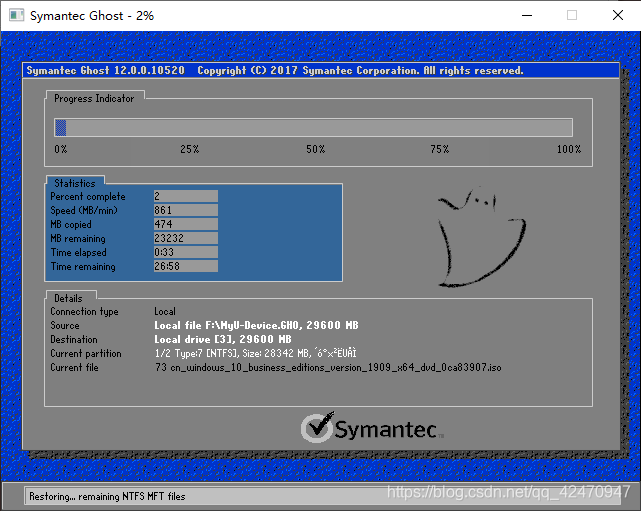Screen dimensions: 641x511
Task: Click the Symantec checkmark logo
Action: pos(372,428)
